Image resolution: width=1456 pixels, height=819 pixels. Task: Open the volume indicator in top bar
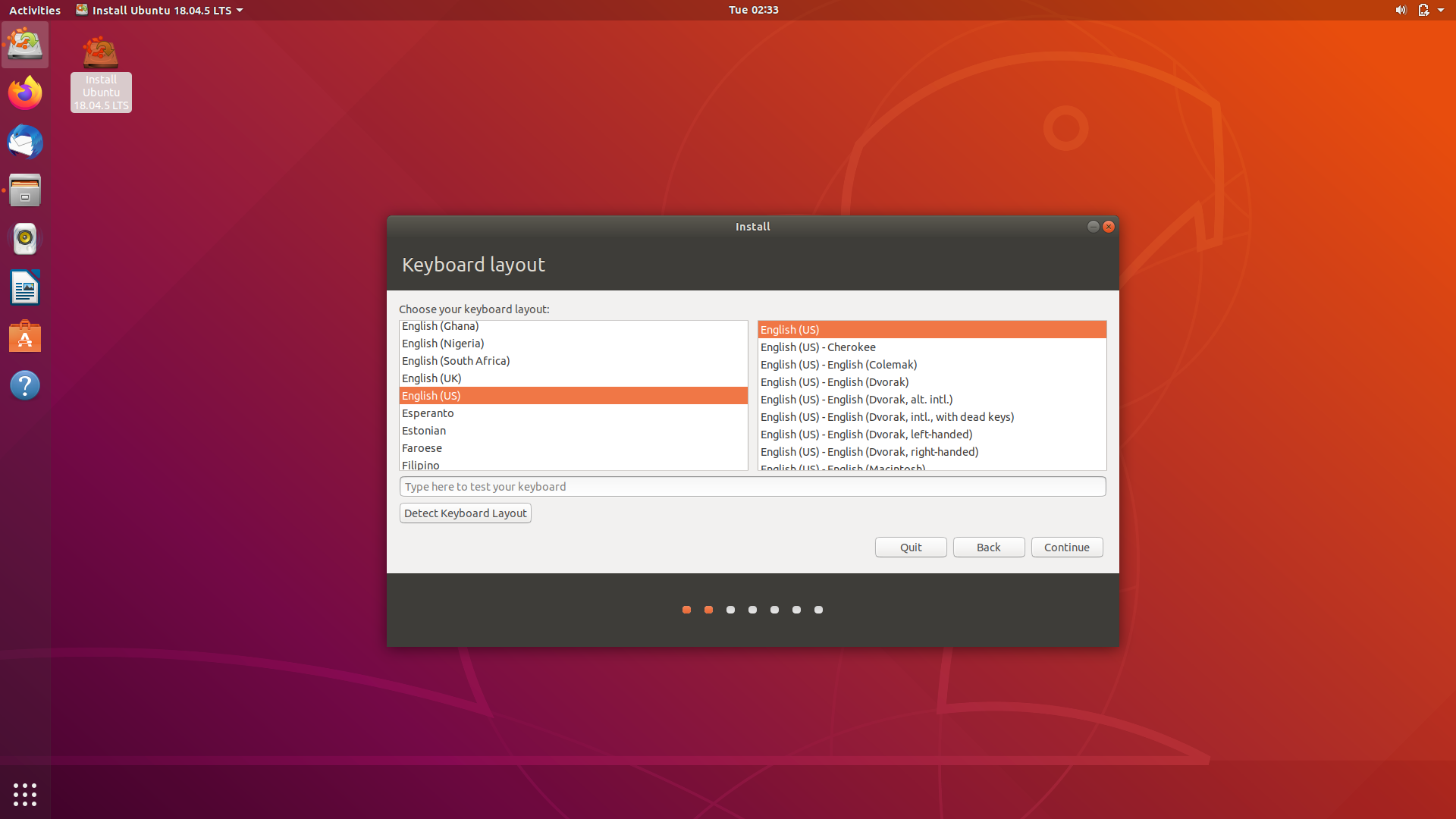click(1400, 10)
